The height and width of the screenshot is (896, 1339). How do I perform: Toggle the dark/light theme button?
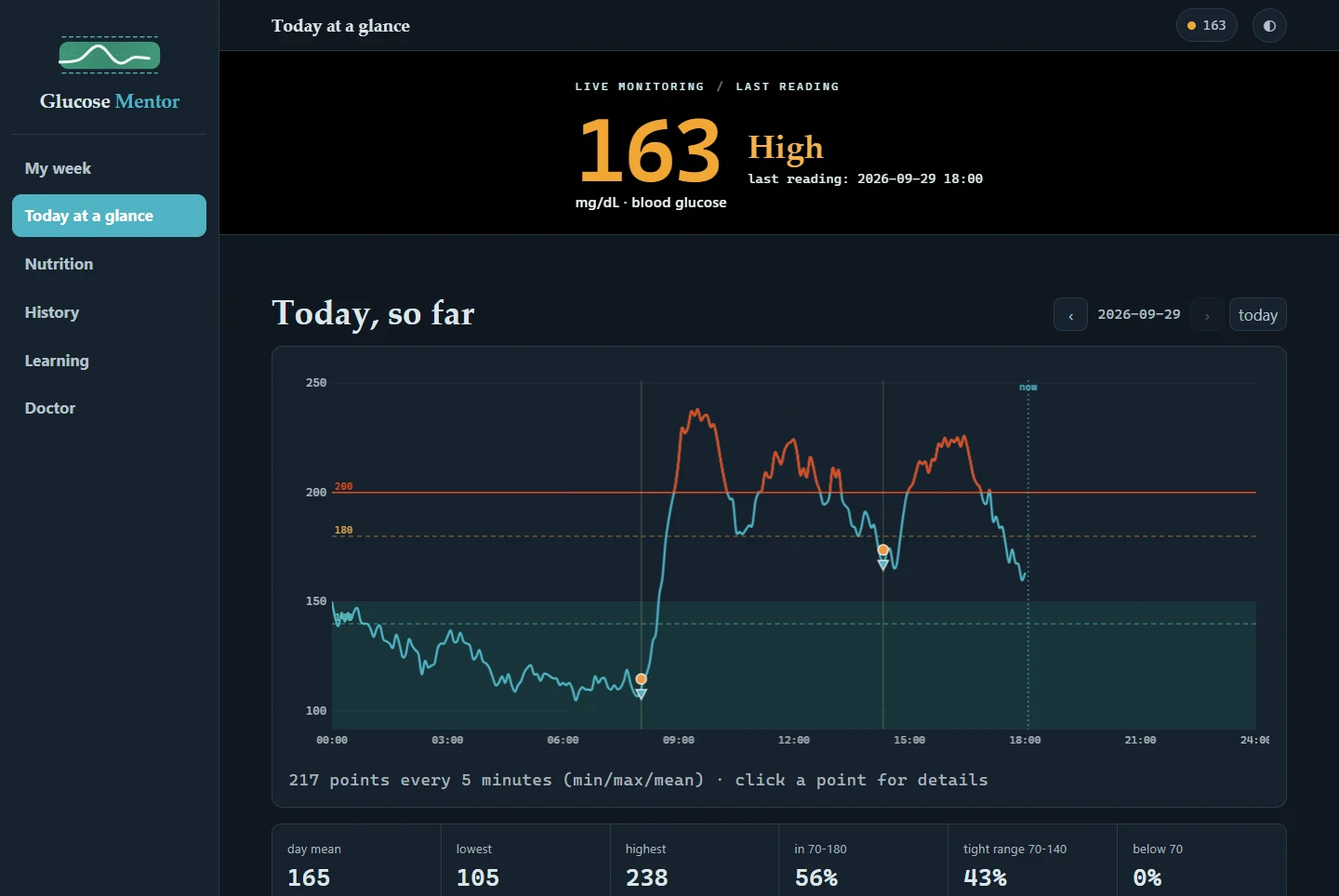pos(1269,25)
